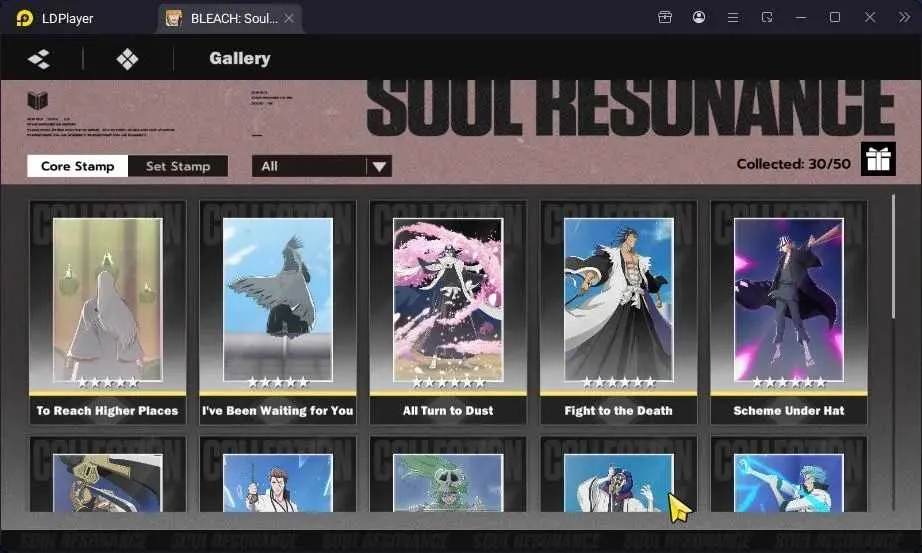Open LDPlayer store gift box icon
The image size is (922, 553).
[x=664, y=17]
